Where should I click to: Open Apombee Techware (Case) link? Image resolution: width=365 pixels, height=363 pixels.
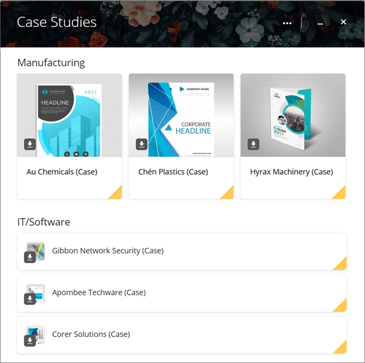[x=99, y=293]
